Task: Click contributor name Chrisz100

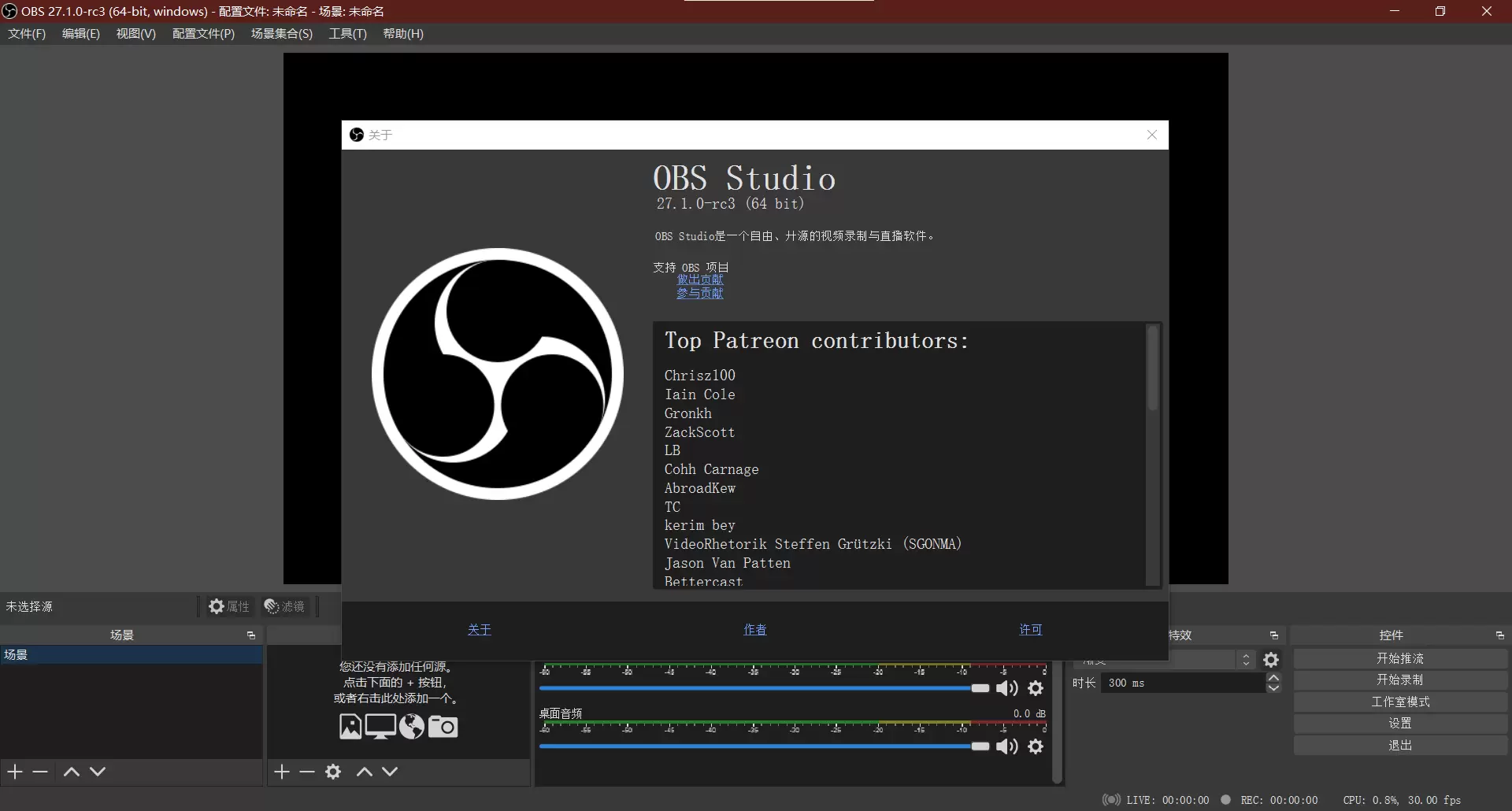Action: (699, 376)
